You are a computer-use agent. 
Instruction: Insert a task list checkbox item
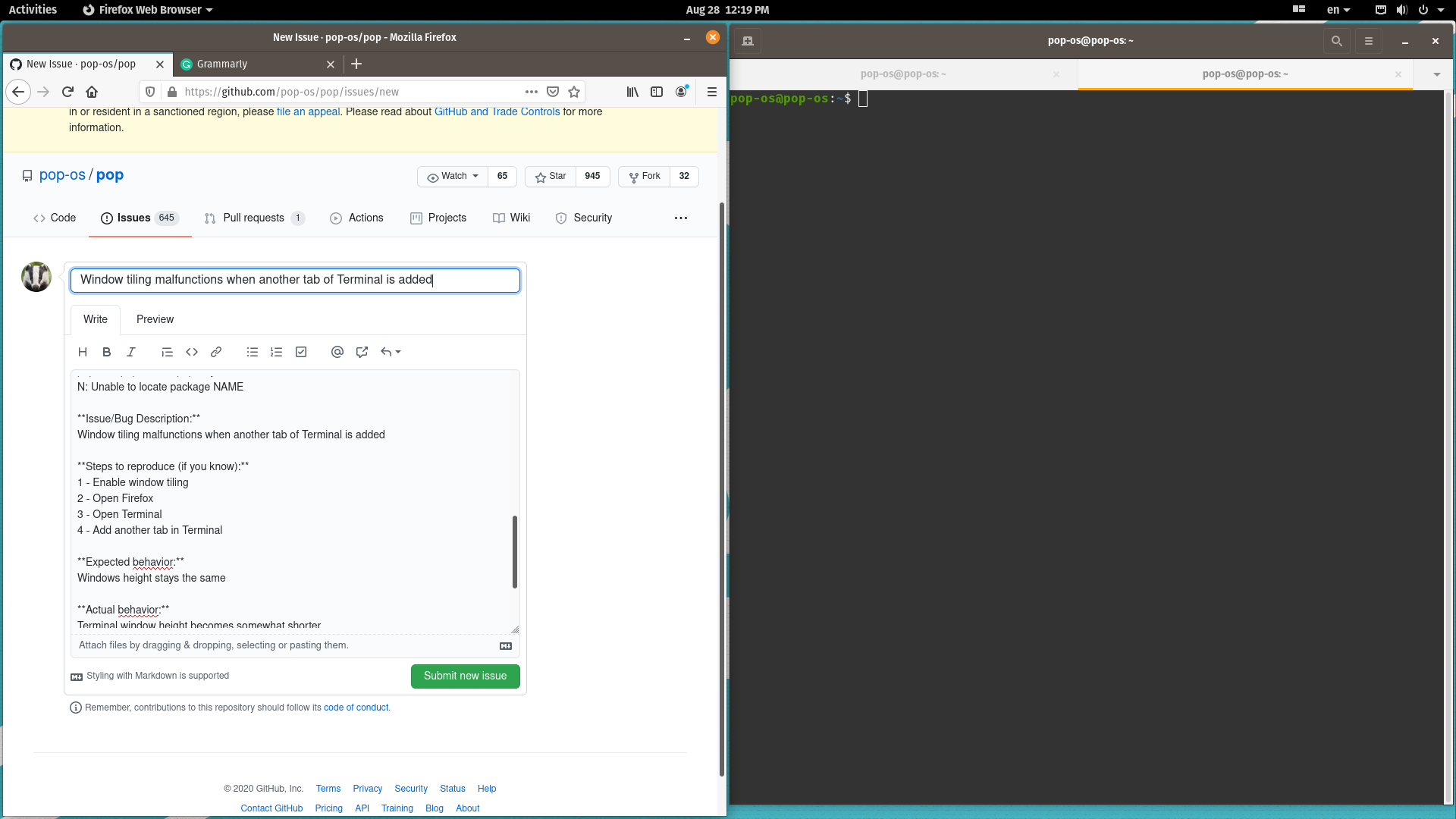pyautogui.click(x=301, y=352)
